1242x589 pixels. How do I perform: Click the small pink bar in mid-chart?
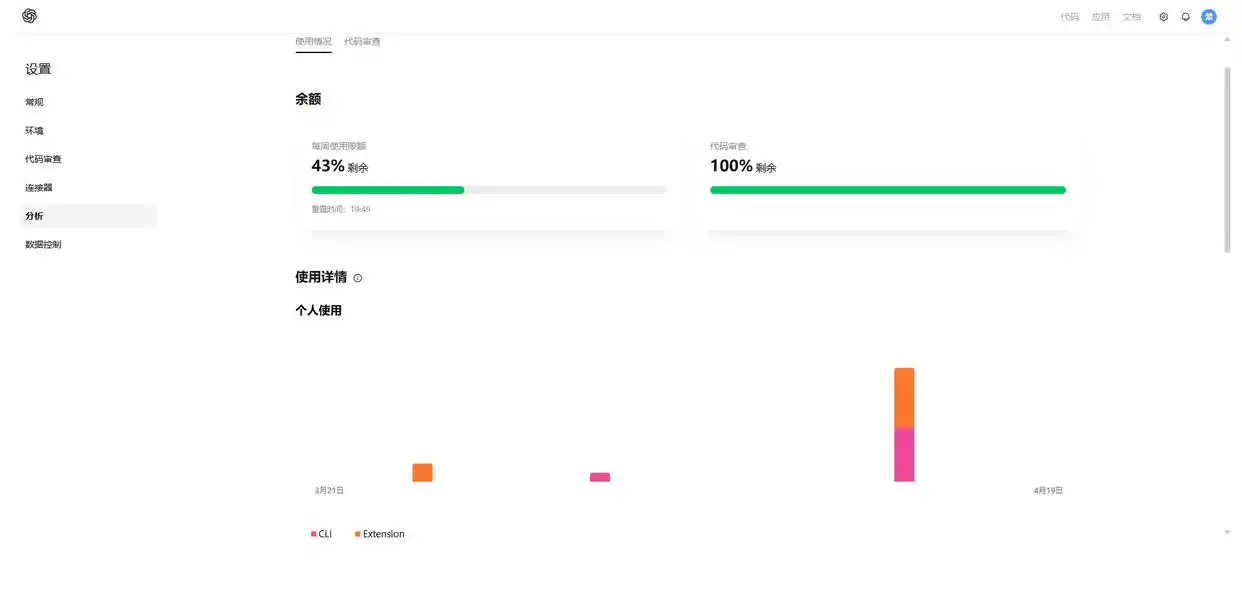[600, 477]
